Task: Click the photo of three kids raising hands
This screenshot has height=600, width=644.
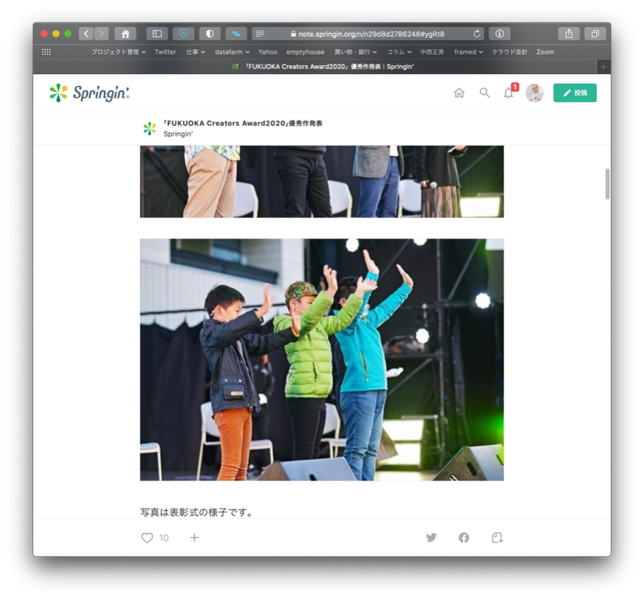Action: click(x=322, y=359)
